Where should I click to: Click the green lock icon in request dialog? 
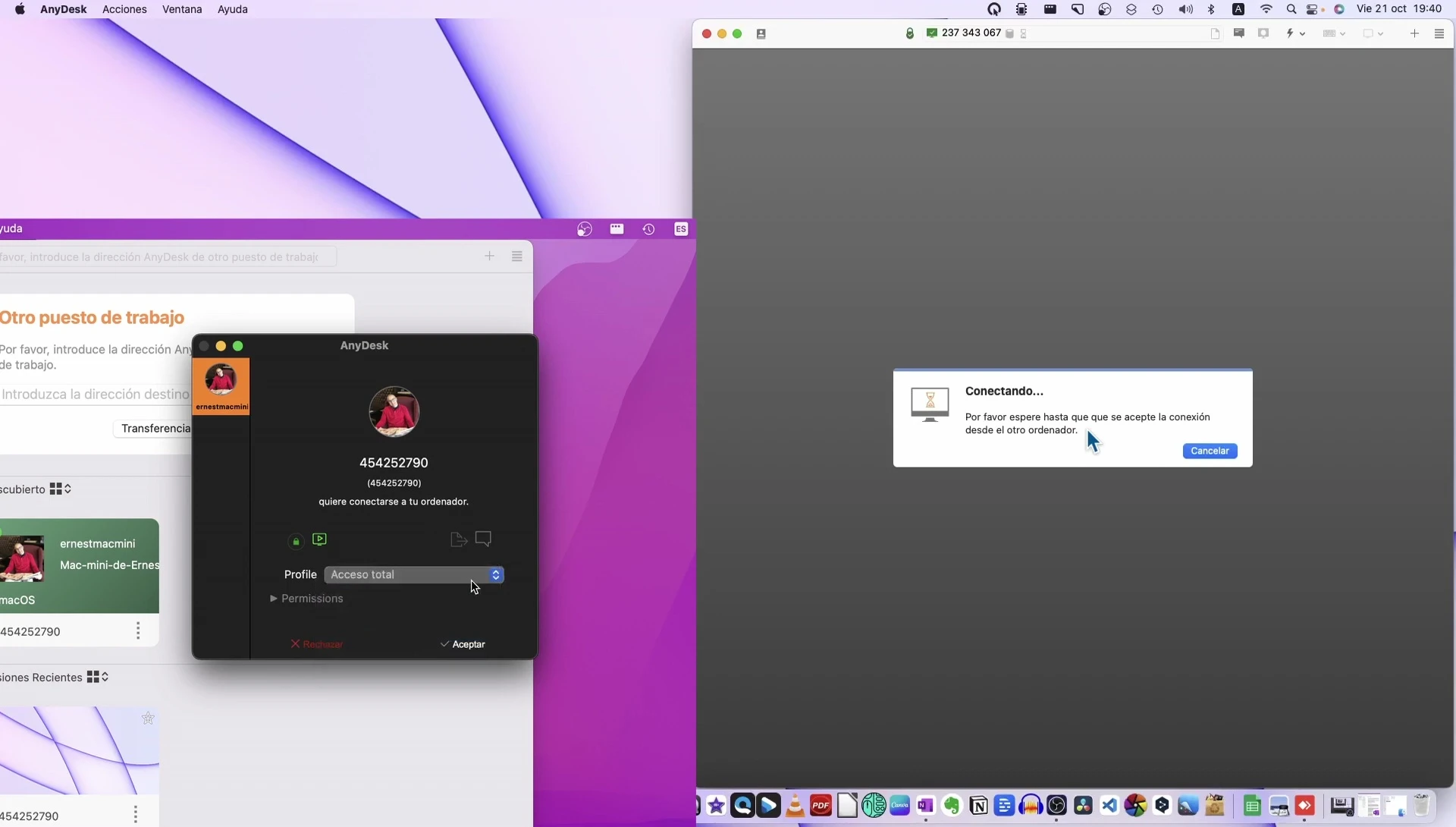click(296, 541)
